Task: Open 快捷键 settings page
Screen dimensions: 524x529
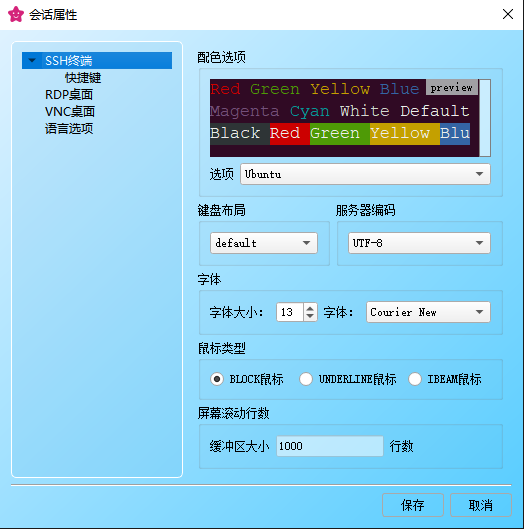Action: coord(83,78)
